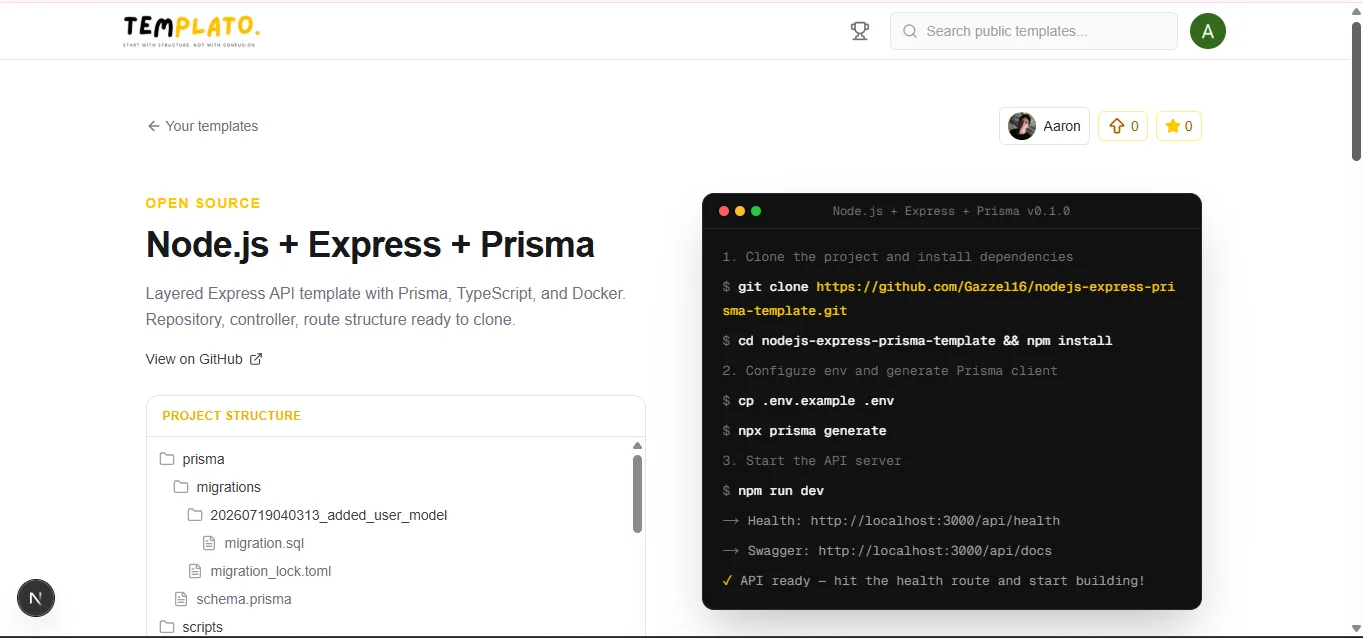Click the 'Start the API server' step 3 comment
The width and height of the screenshot is (1363, 638).
[x=812, y=461]
